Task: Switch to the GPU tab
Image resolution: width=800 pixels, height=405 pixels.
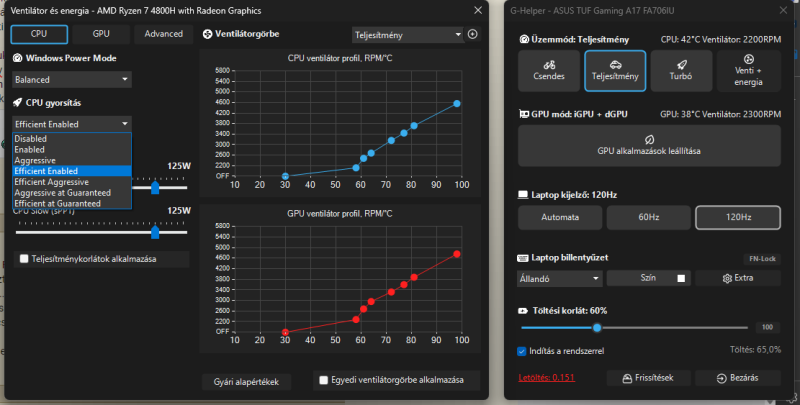Action: pyautogui.click(x=101, y=34)
